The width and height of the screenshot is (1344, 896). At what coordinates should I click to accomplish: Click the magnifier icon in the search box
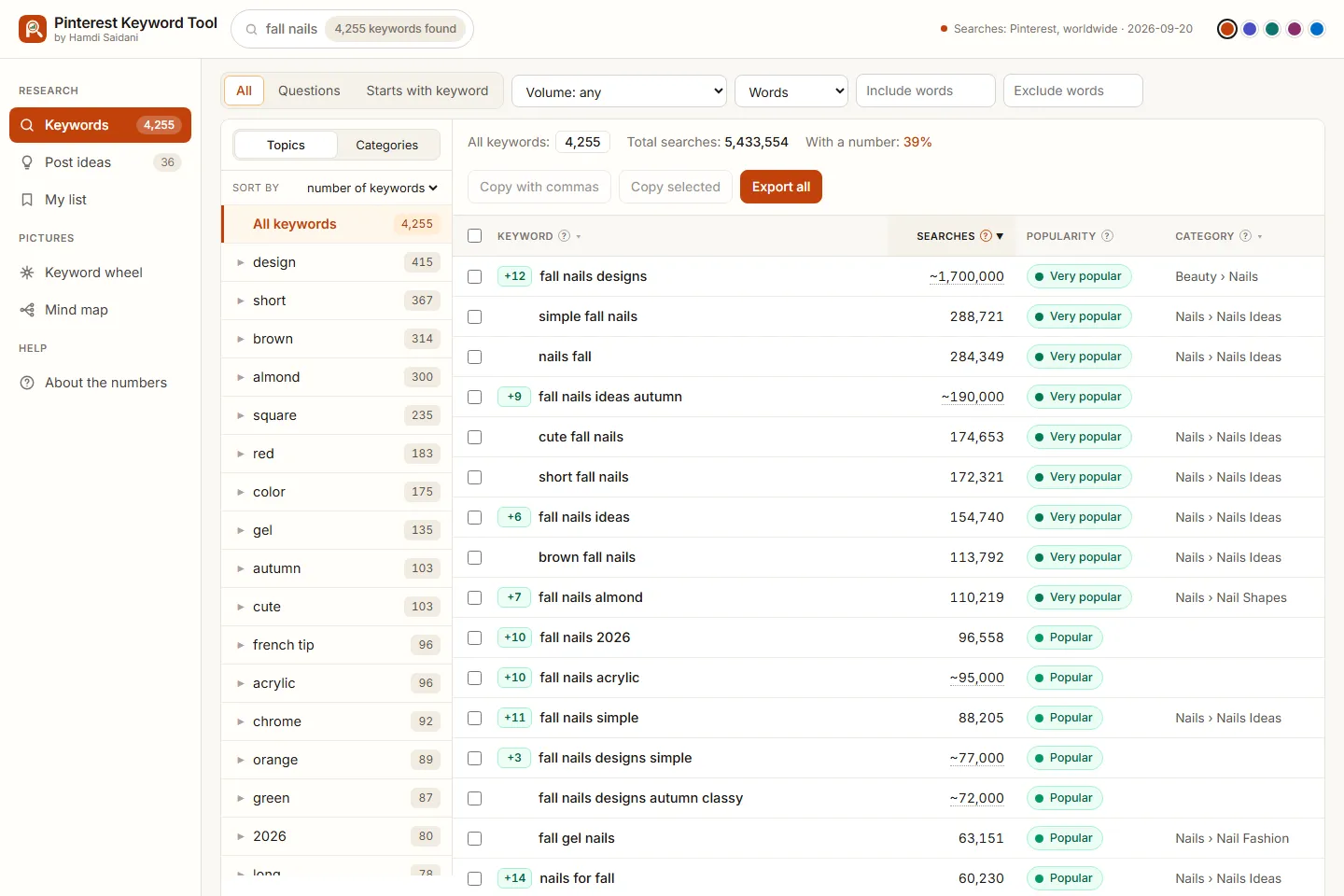pyautogui.click(x=251, y=29)
